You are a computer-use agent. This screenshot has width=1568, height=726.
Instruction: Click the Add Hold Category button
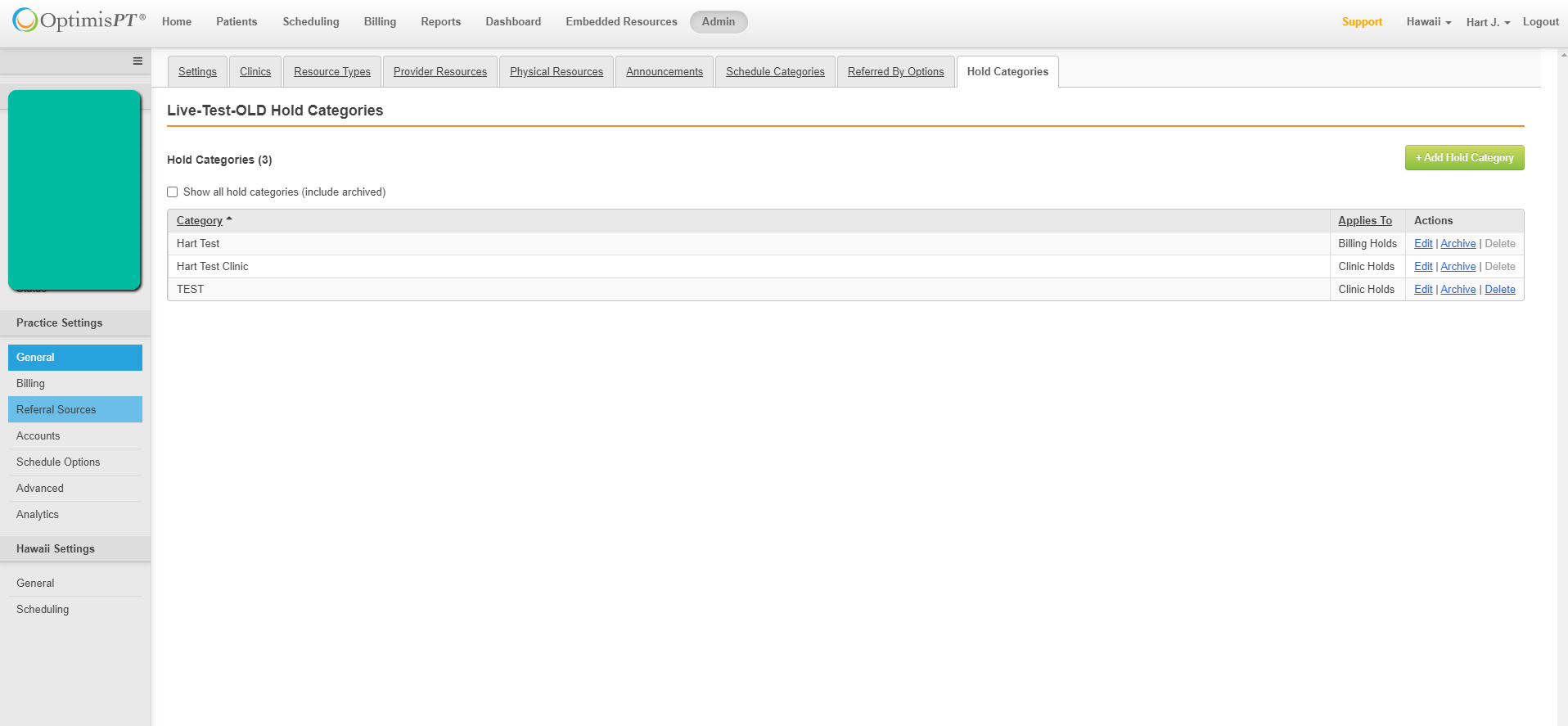click(x=1464, y=158)
